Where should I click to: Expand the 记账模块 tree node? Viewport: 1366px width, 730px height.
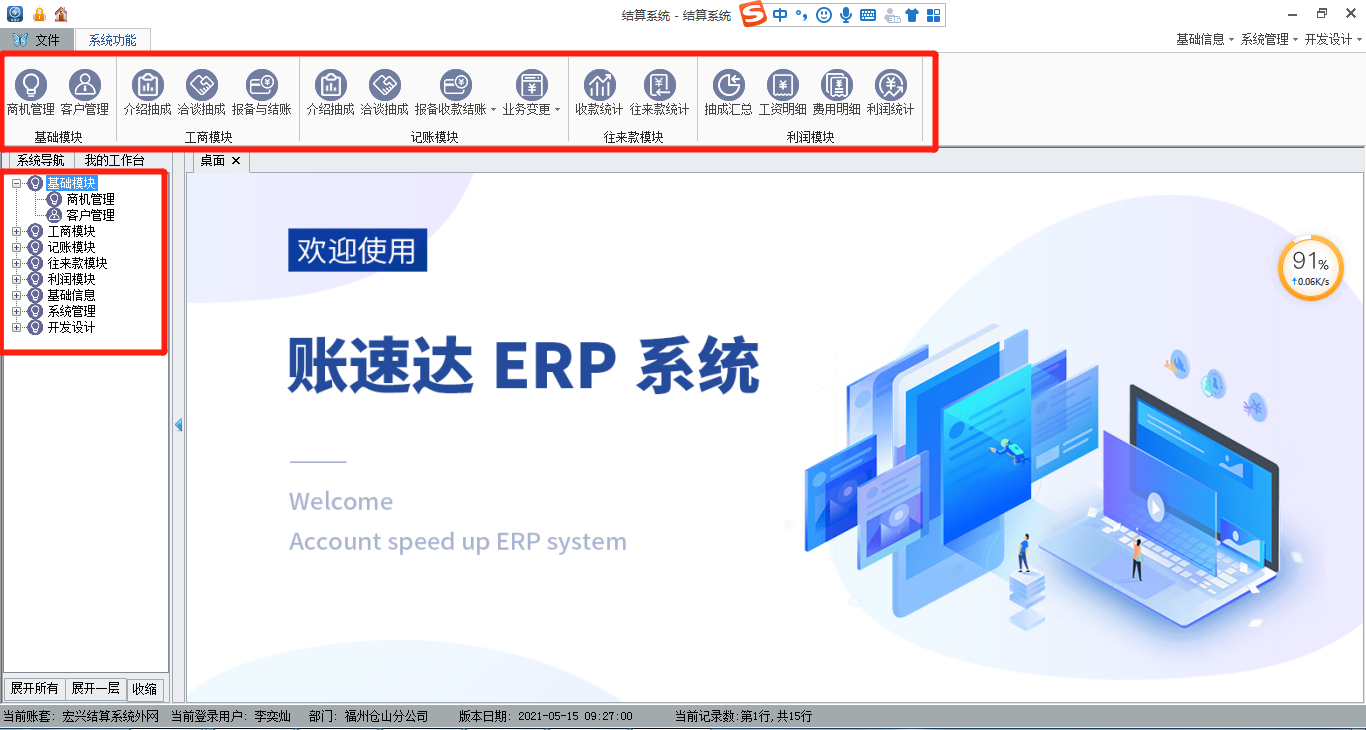pos(16,247)
